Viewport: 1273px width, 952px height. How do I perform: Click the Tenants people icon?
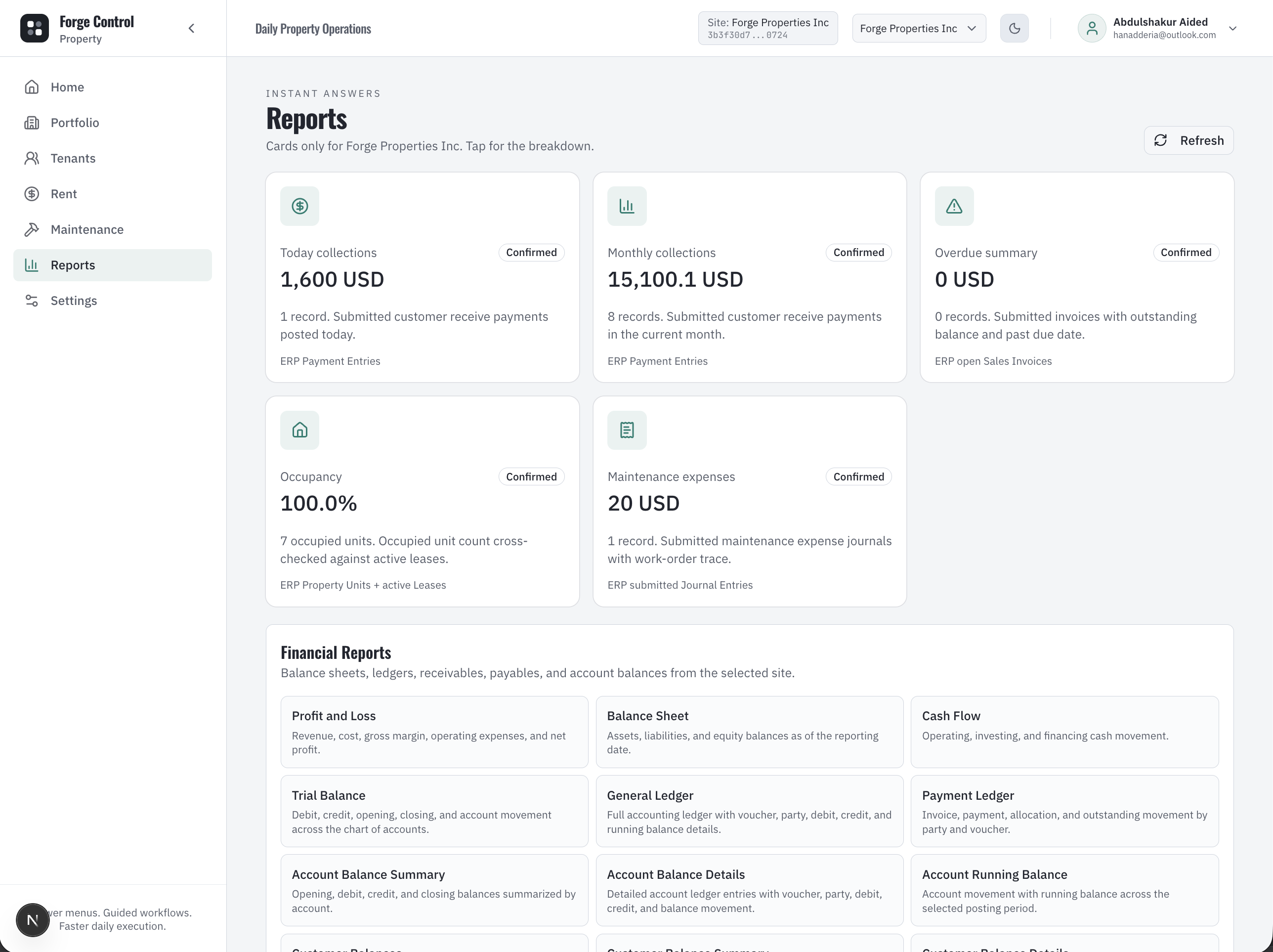click(32, 158)
